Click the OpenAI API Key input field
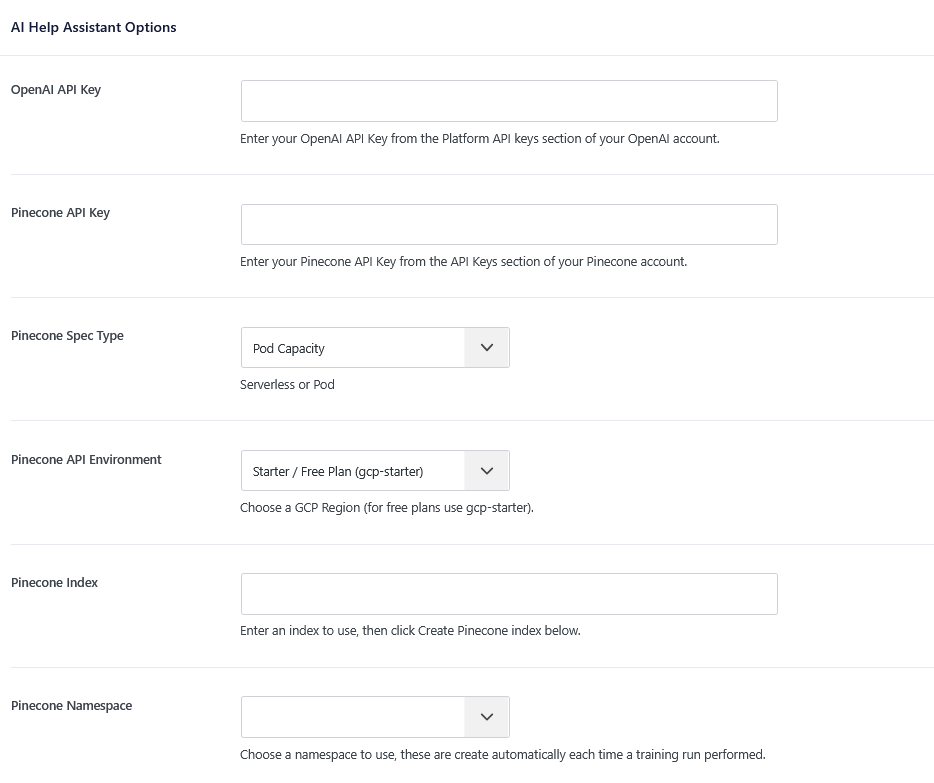 coord(509,101)
